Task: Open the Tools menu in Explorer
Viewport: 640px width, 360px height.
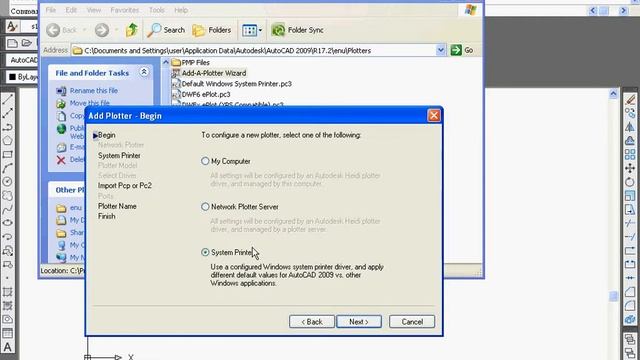Action: point(157,10)
